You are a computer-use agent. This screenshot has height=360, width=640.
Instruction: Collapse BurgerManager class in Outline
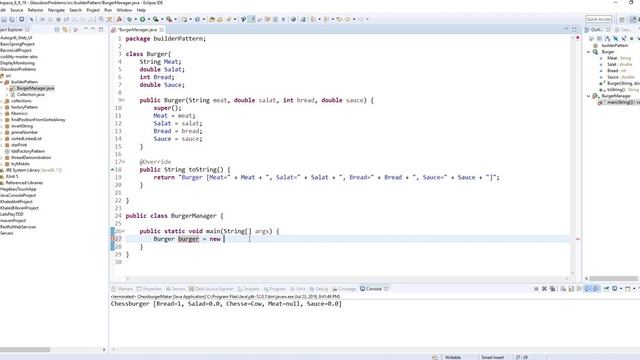(589, 96)
